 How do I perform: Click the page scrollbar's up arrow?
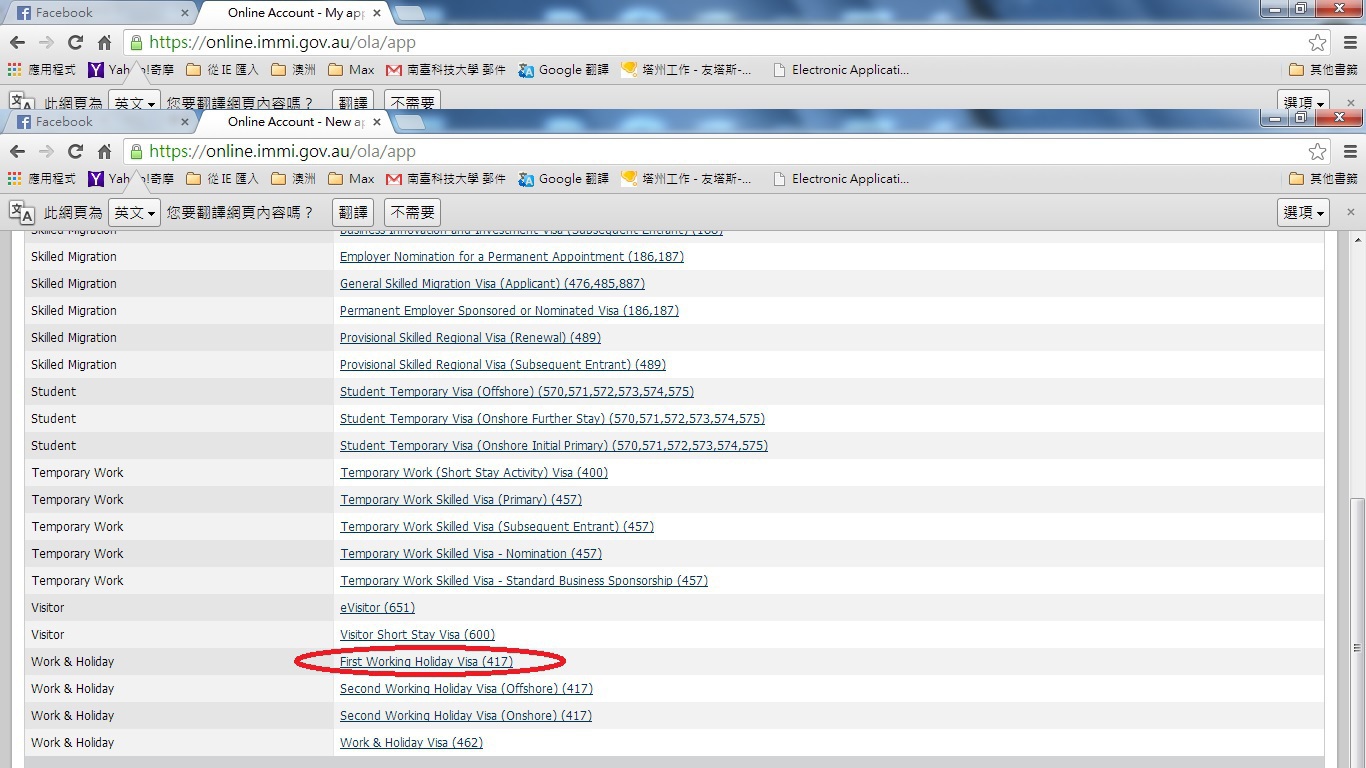click(1357, 241)
